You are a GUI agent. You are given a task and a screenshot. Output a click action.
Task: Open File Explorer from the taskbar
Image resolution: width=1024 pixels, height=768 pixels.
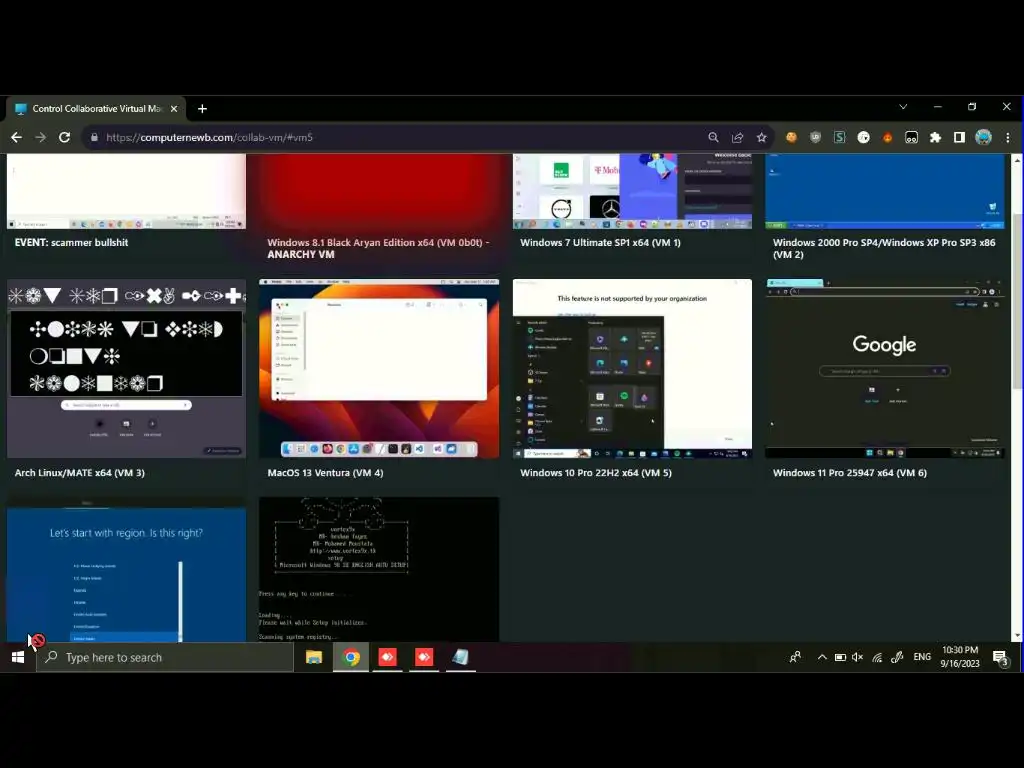tap(314, 658)
